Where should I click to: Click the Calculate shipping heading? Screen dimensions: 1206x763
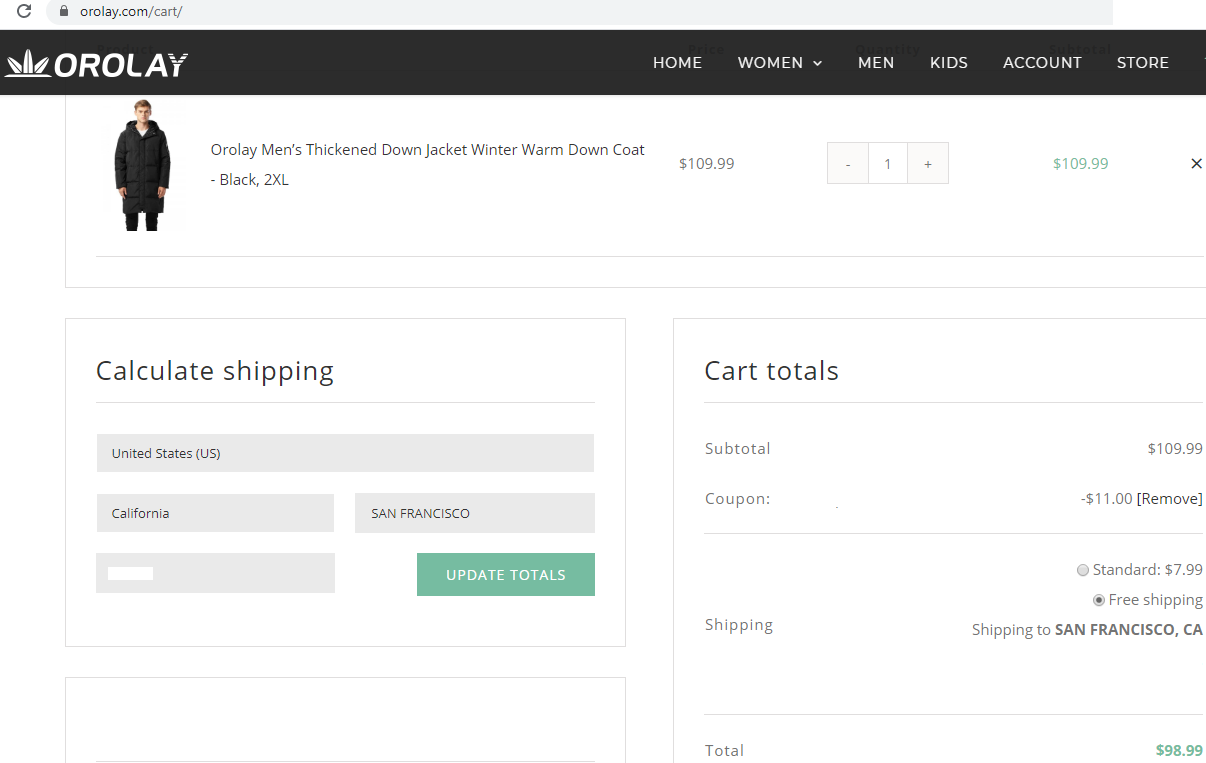pos(215,371)
